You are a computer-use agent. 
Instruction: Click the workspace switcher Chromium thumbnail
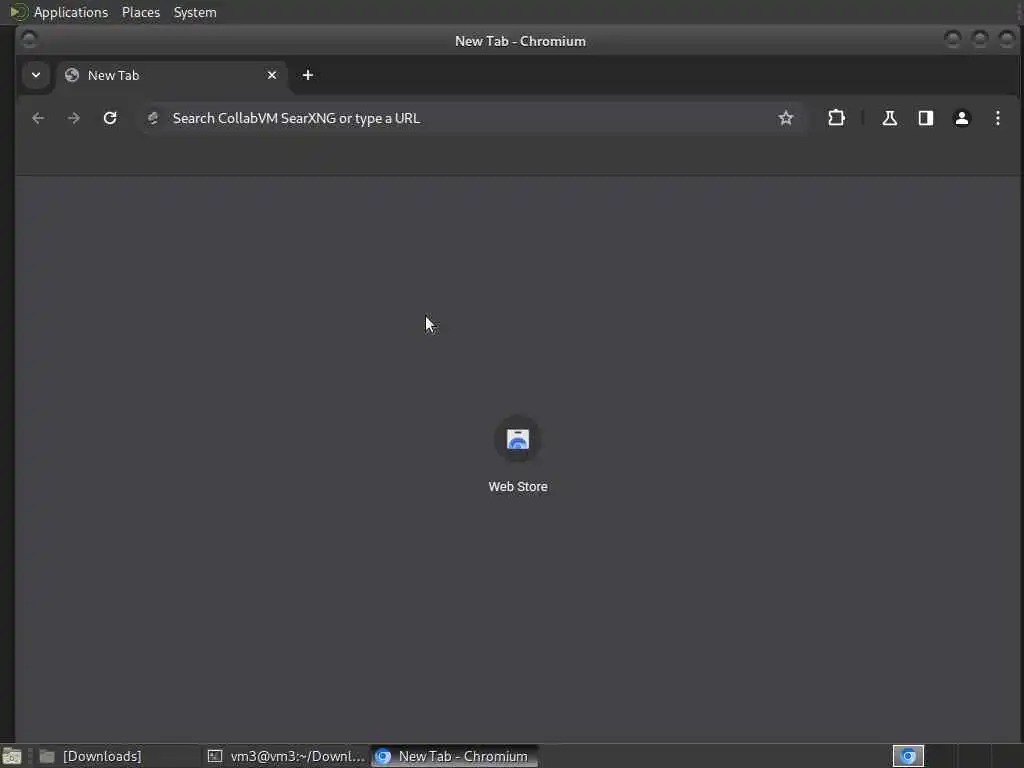[x=908, y=756]
